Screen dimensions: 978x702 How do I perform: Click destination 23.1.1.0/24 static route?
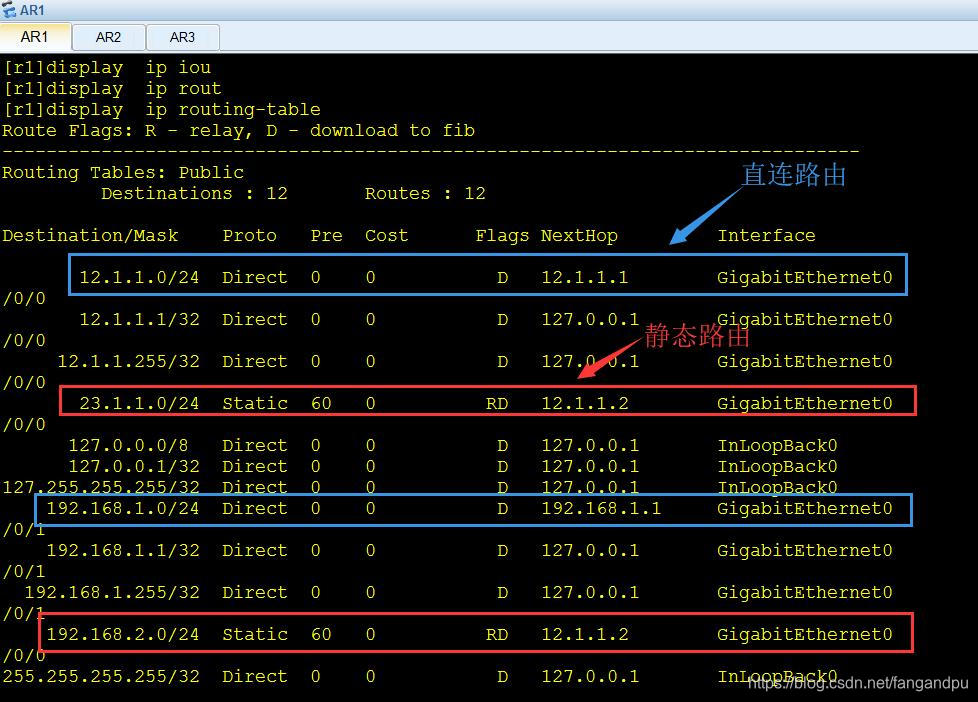click(139, 403)
